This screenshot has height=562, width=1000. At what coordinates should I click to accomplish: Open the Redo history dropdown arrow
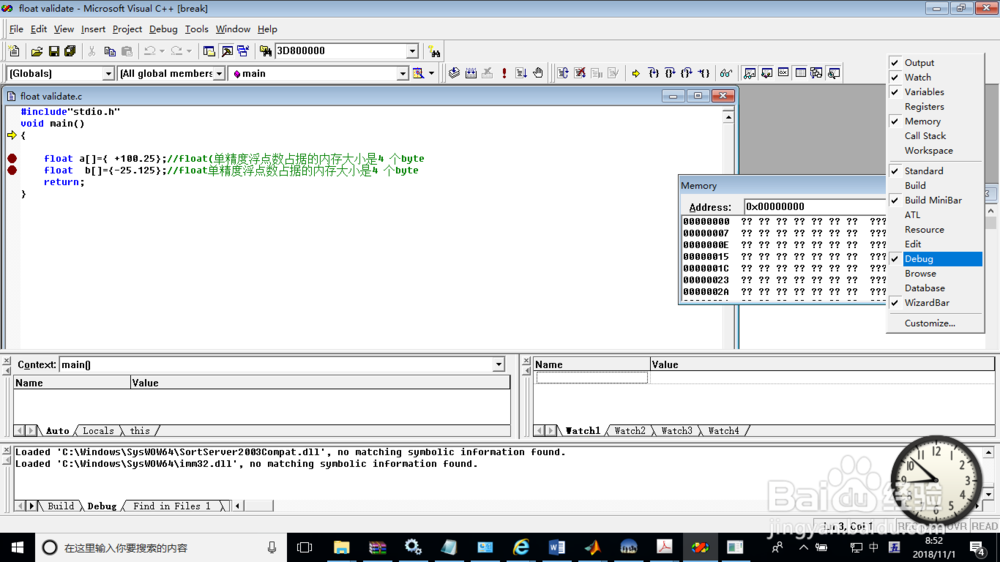[x=189, y=51]
